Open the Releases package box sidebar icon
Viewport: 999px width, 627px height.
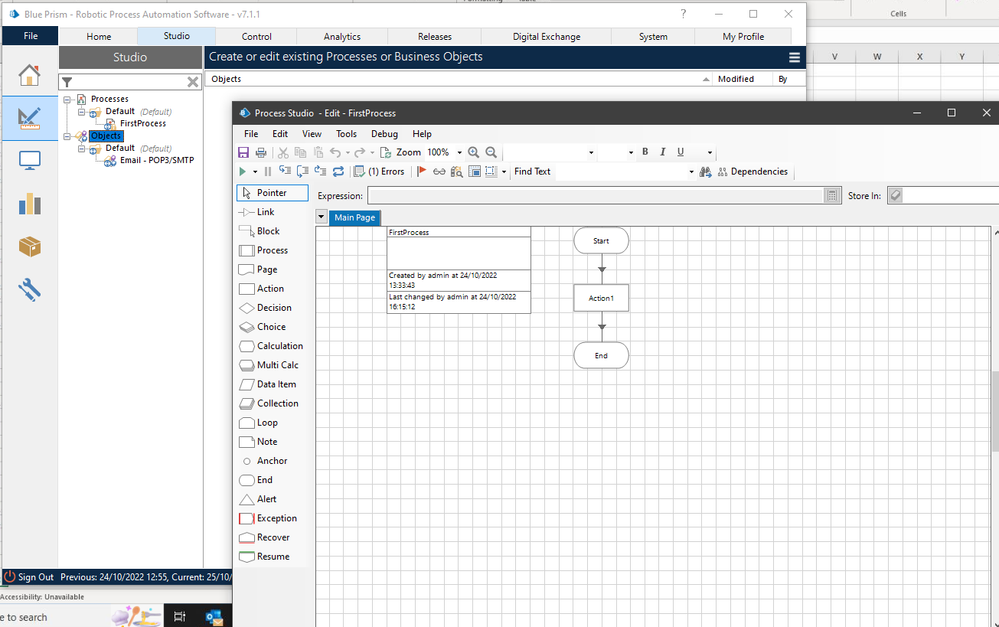pos(29,247)
